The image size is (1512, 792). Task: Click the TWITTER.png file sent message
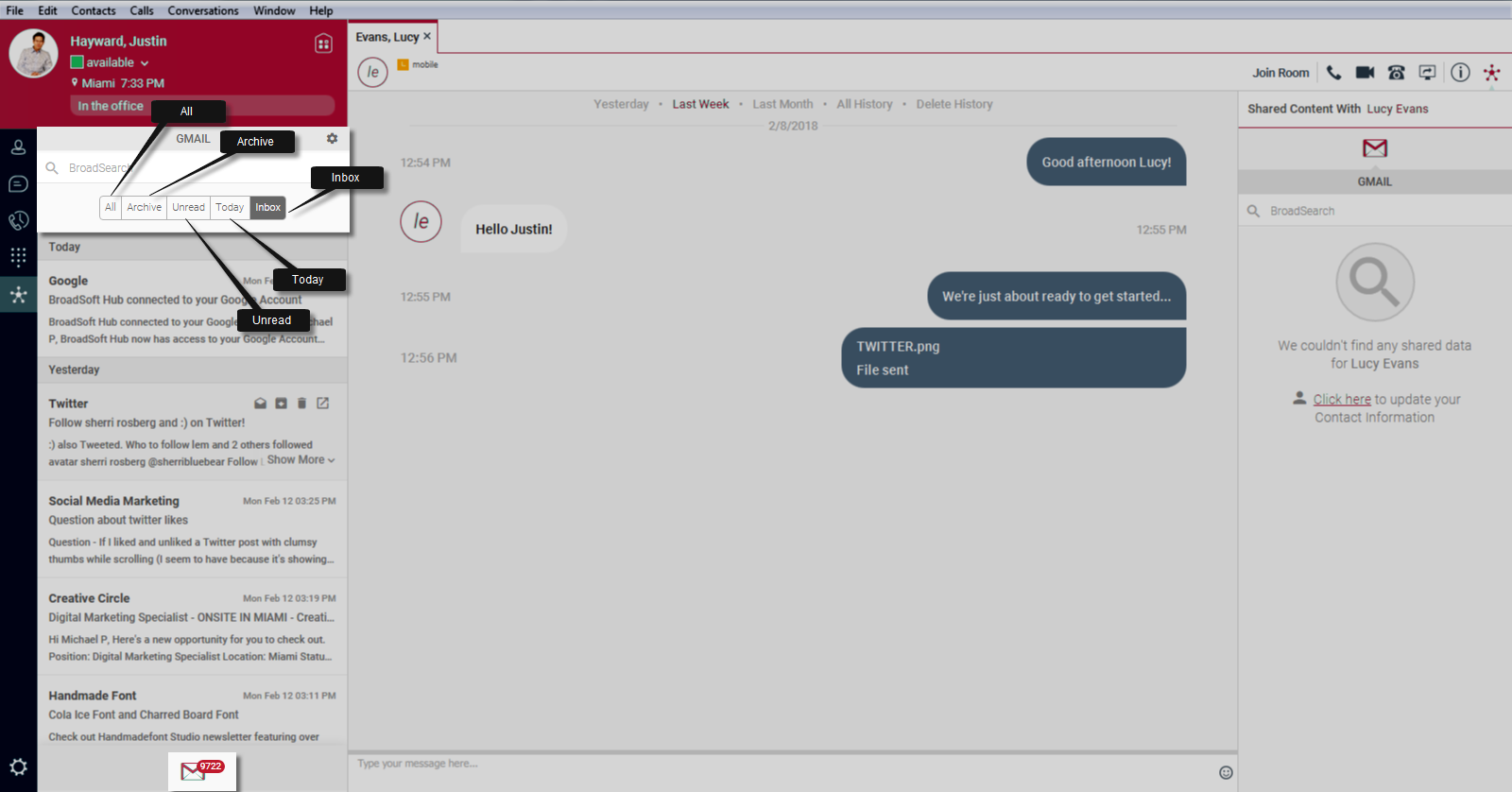(1013, 358)
